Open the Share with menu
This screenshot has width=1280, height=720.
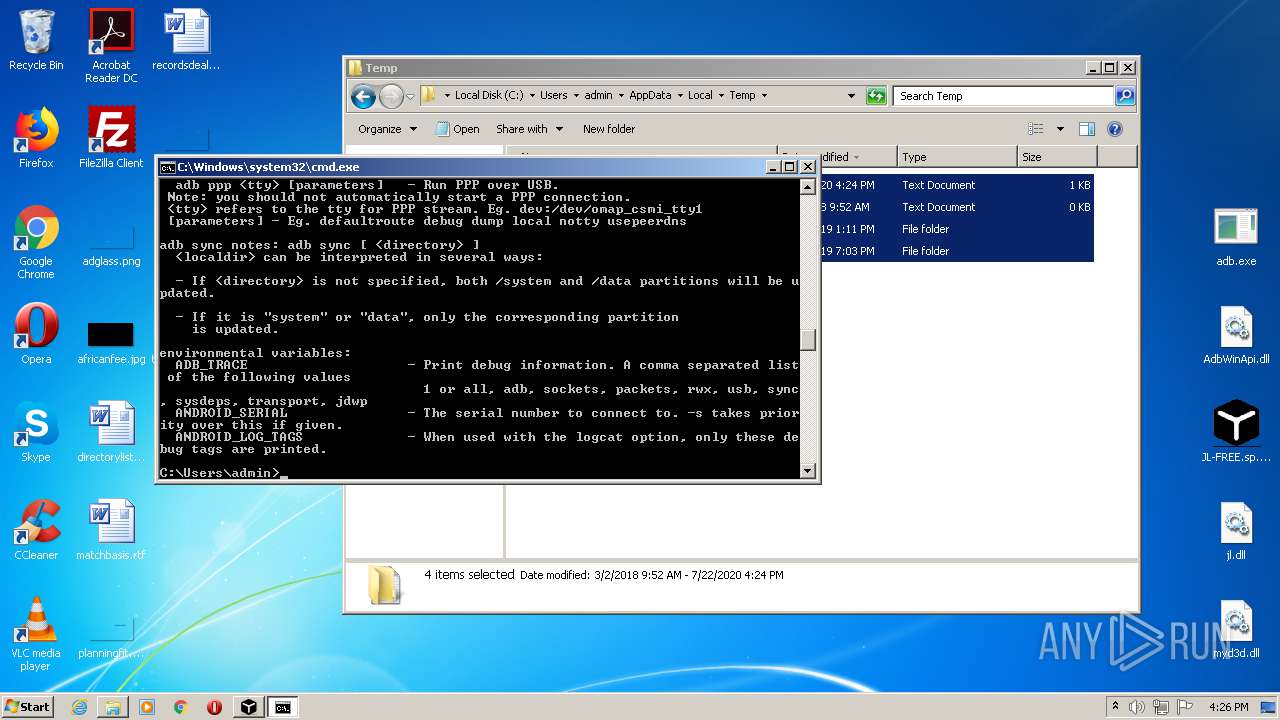tap(529, 129)
